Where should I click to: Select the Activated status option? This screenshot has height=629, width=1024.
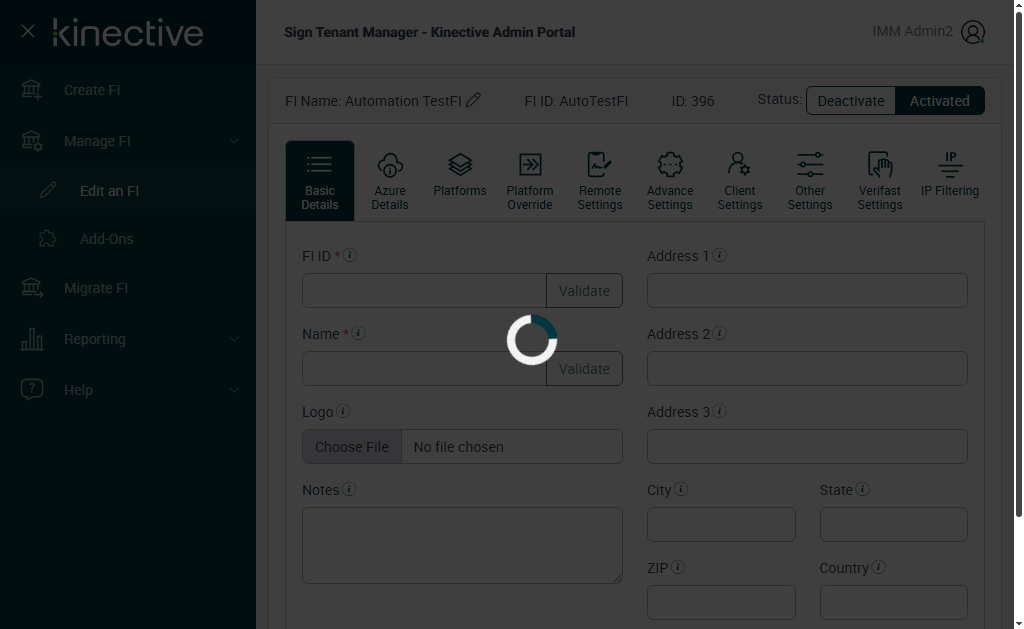pyautogui.click(x=940, y=101)
